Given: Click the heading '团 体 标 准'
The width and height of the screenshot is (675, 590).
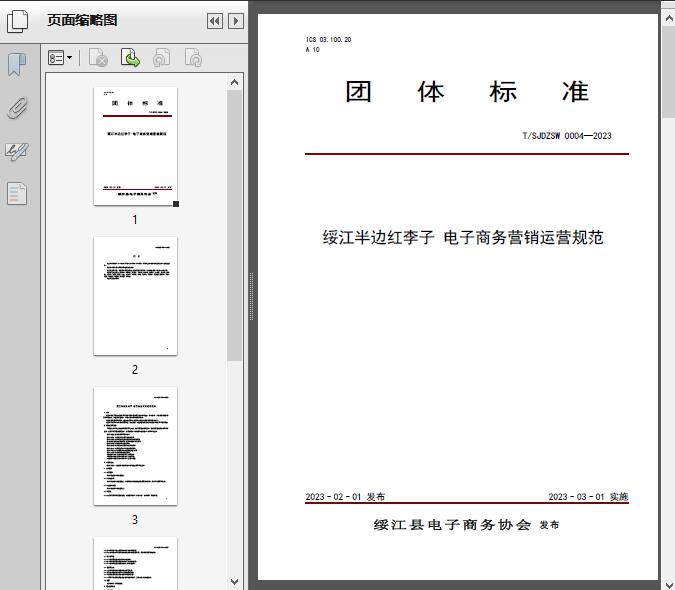Looking at the screenshot, I should click(467, 92).
